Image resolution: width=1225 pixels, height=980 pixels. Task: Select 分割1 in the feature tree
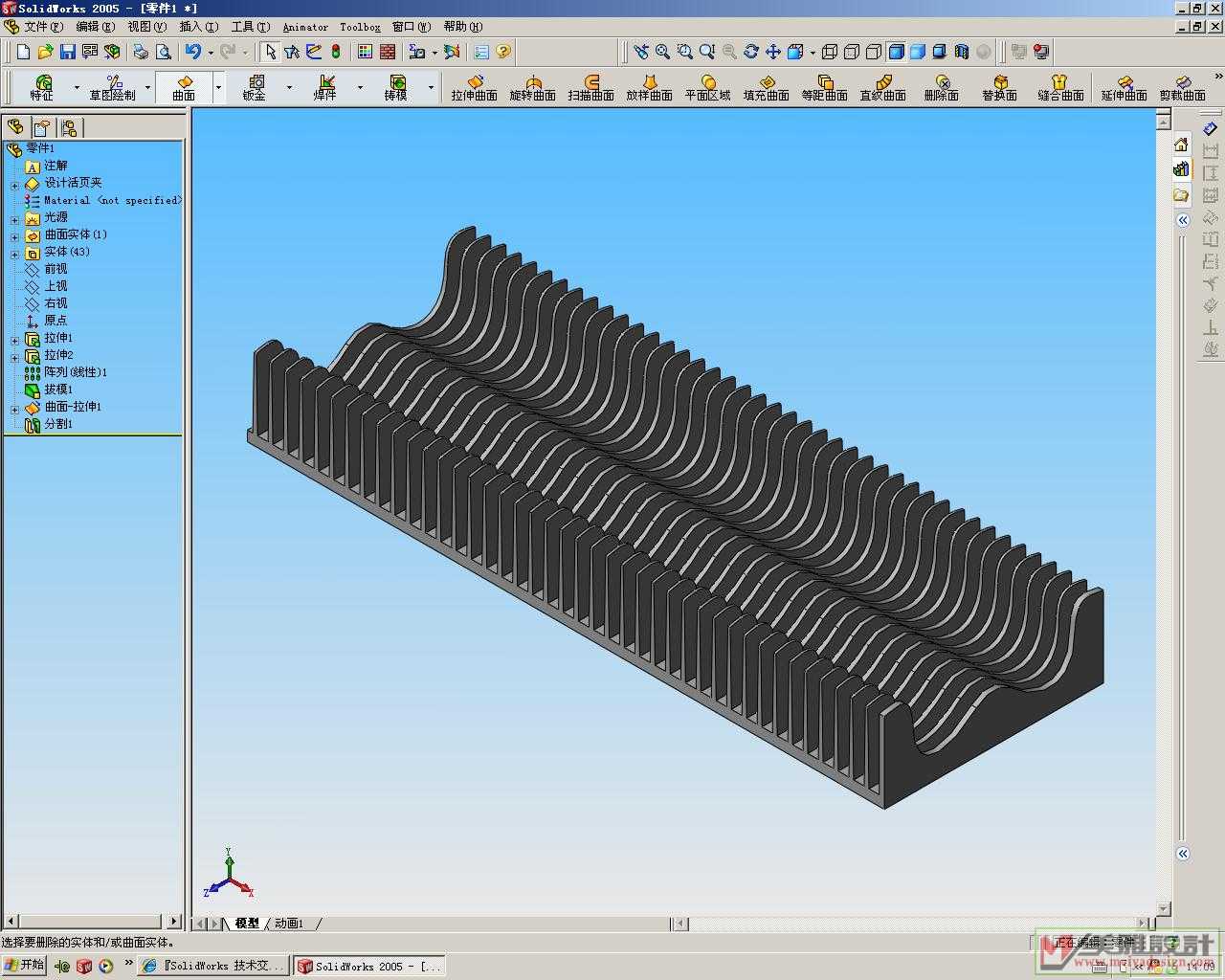click(57, 424)
